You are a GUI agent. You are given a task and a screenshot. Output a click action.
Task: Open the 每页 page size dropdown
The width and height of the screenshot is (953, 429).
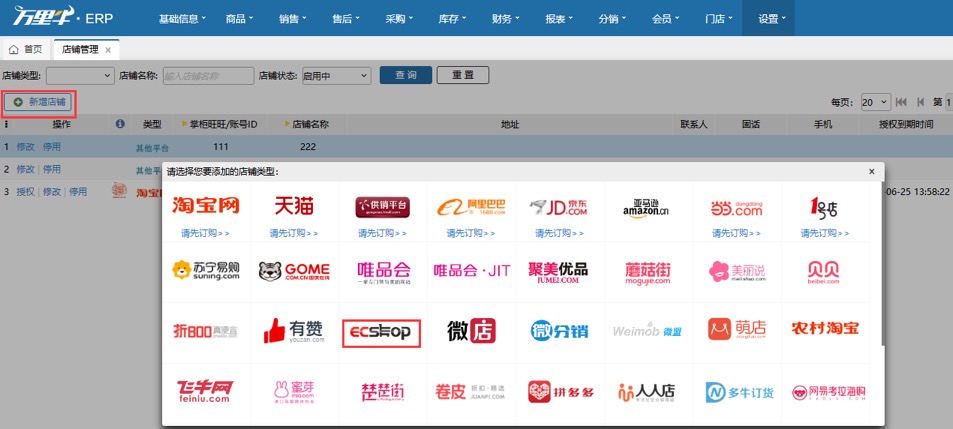click(x=876, y=102)
